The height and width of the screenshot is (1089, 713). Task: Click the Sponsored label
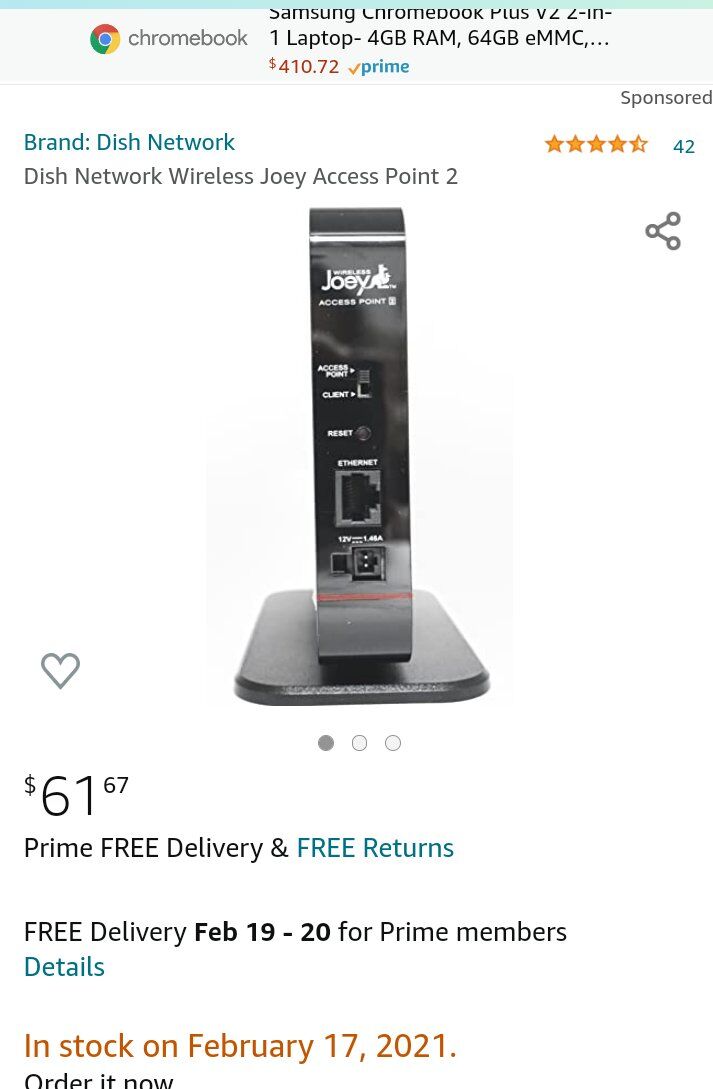click(666, 98)
